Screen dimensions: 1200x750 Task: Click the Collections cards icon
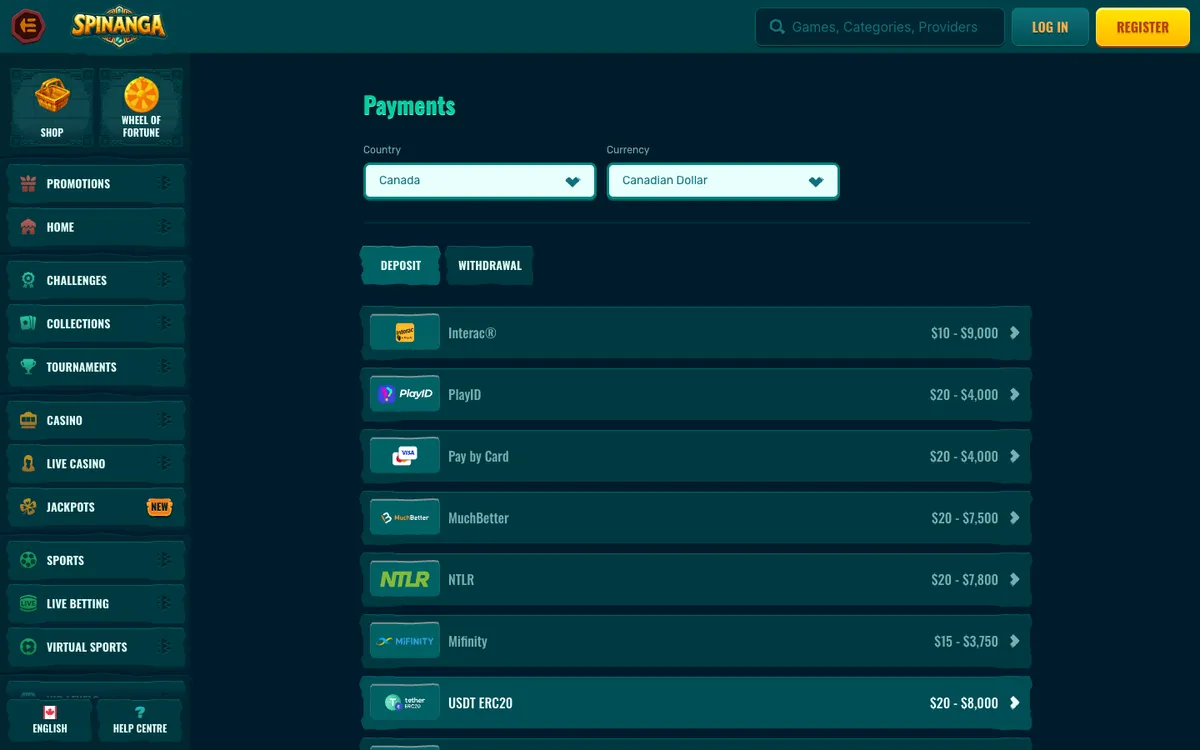(28, 323)
